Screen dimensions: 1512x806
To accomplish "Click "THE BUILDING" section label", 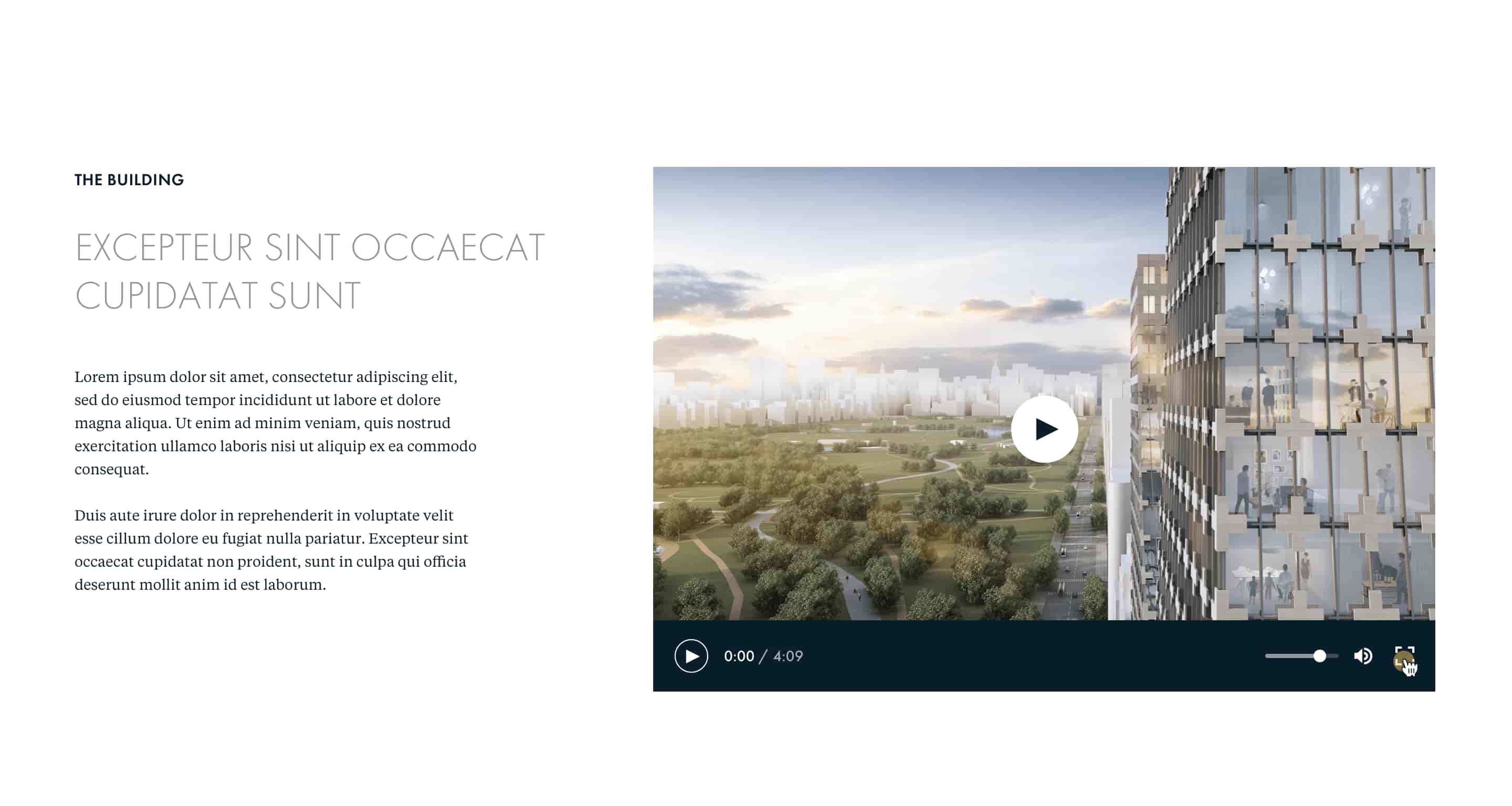I will (129, 179).
